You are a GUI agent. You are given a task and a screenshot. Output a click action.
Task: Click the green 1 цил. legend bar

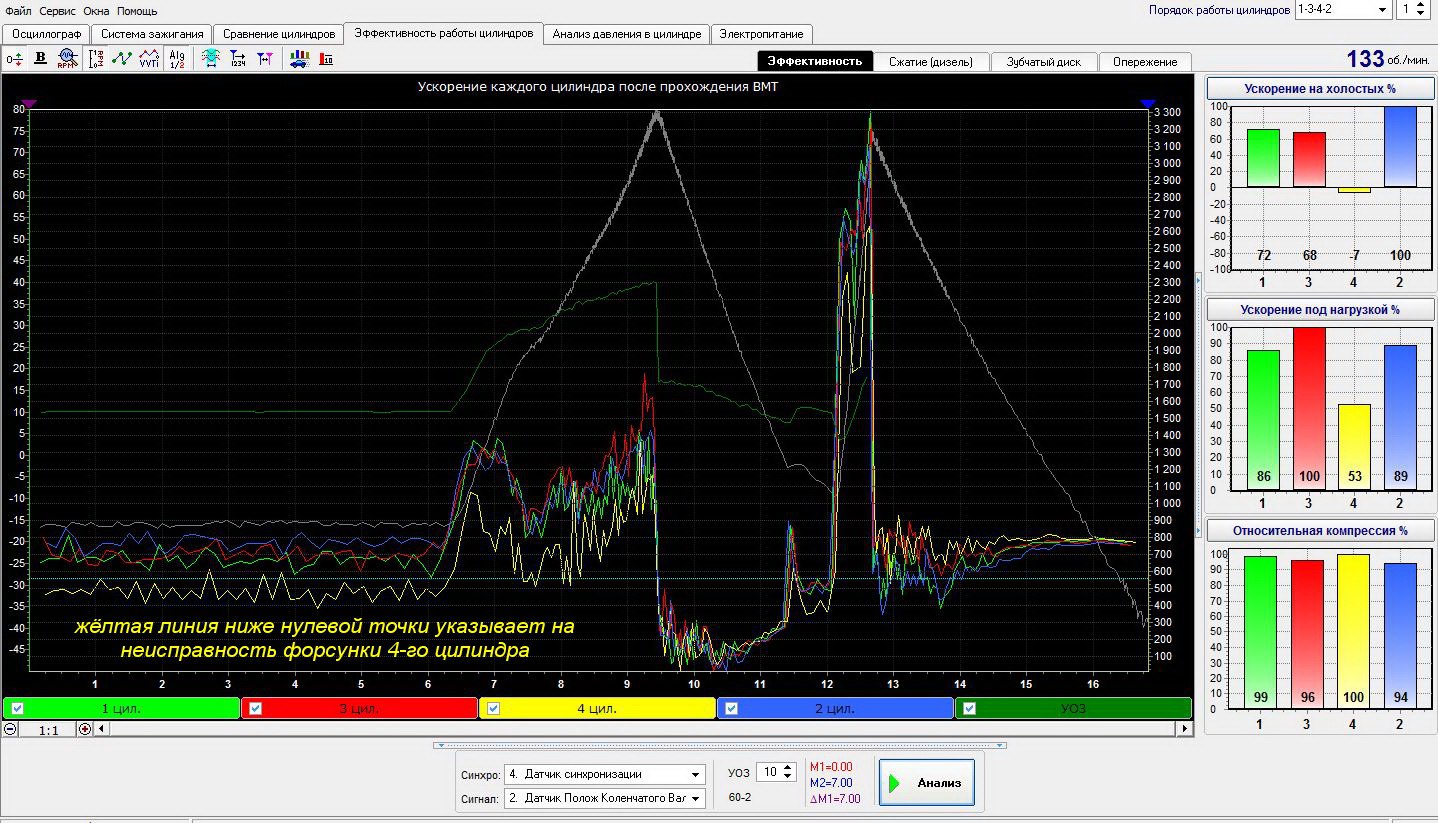click(x=121, y=709)
